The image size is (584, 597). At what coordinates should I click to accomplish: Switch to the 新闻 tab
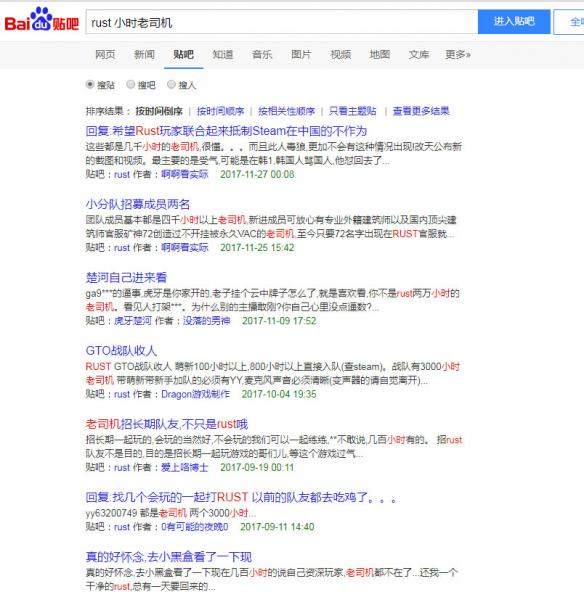coord(144,55)
